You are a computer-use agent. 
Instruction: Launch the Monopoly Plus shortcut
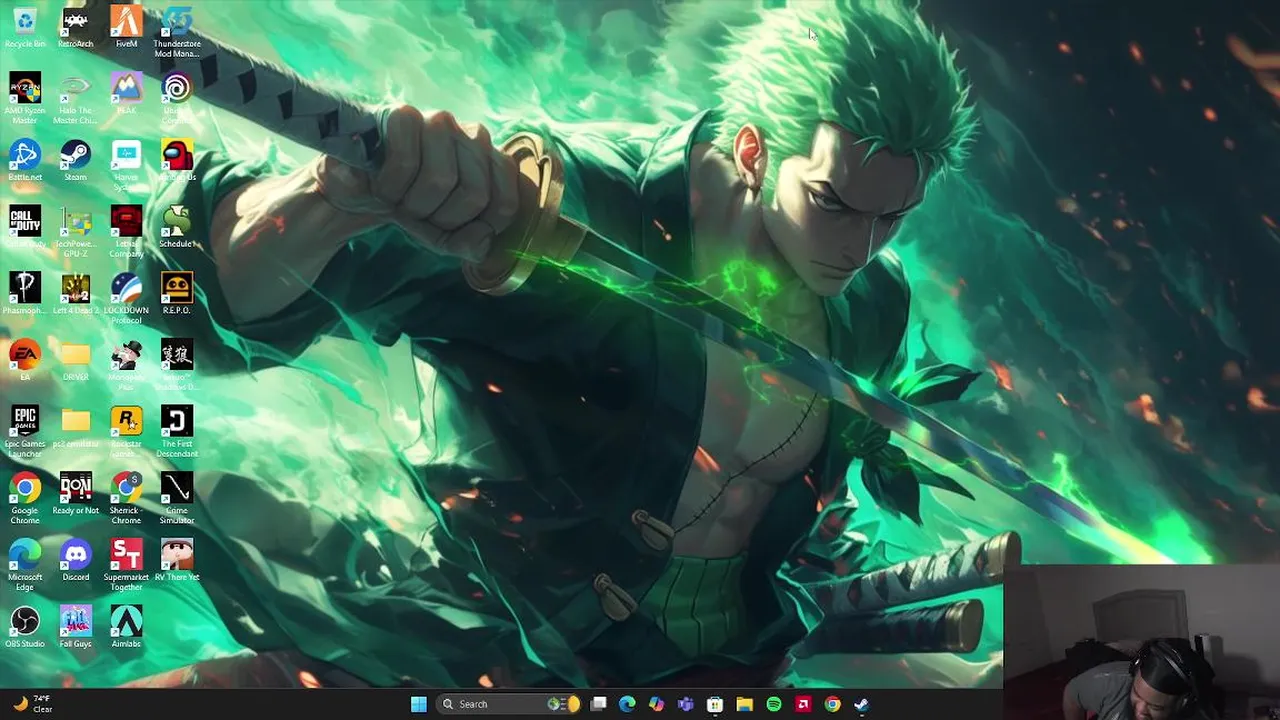[x=126, y=365]
